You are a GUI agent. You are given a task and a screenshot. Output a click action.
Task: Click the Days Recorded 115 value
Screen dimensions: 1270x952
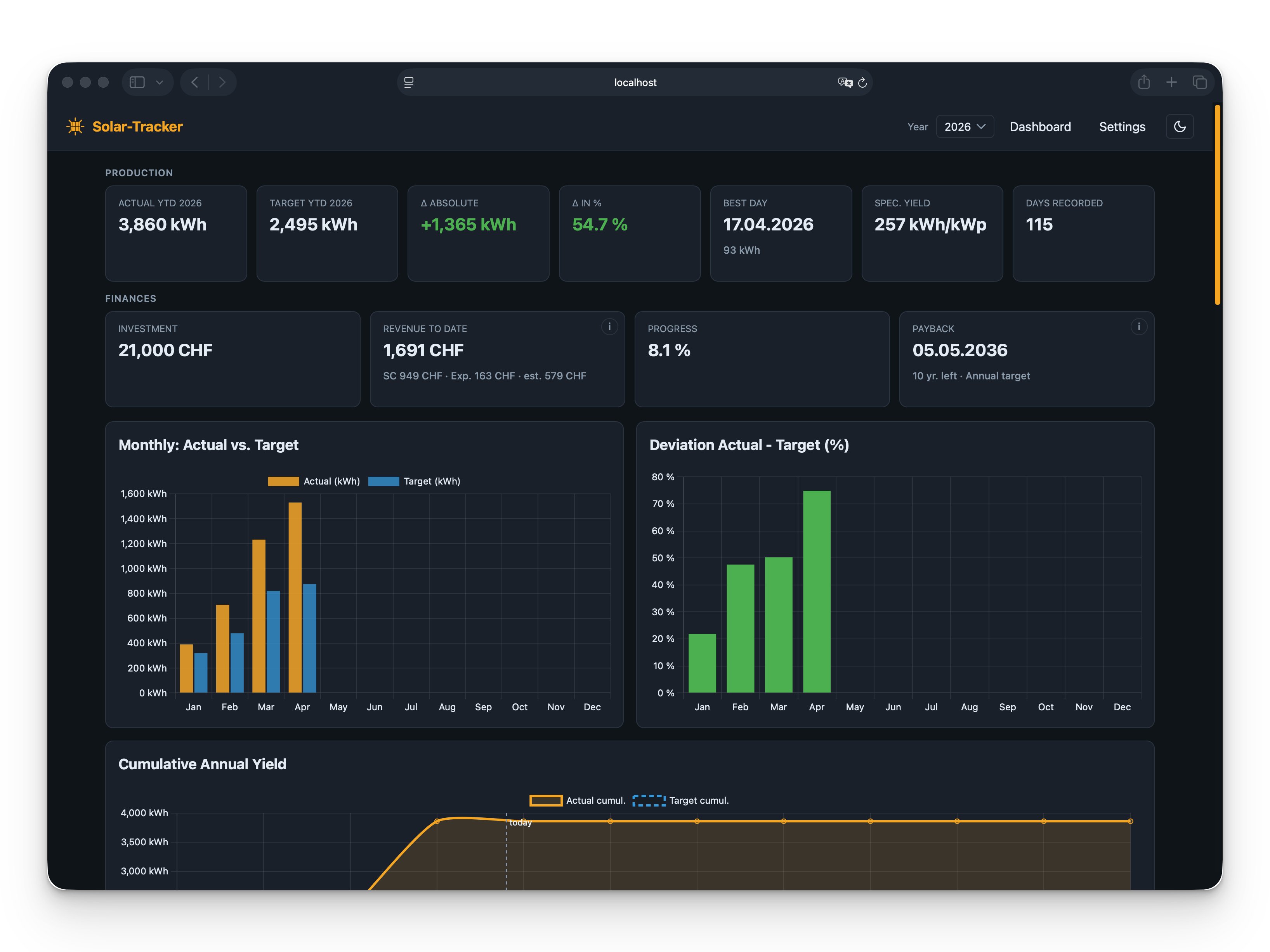1039,224
